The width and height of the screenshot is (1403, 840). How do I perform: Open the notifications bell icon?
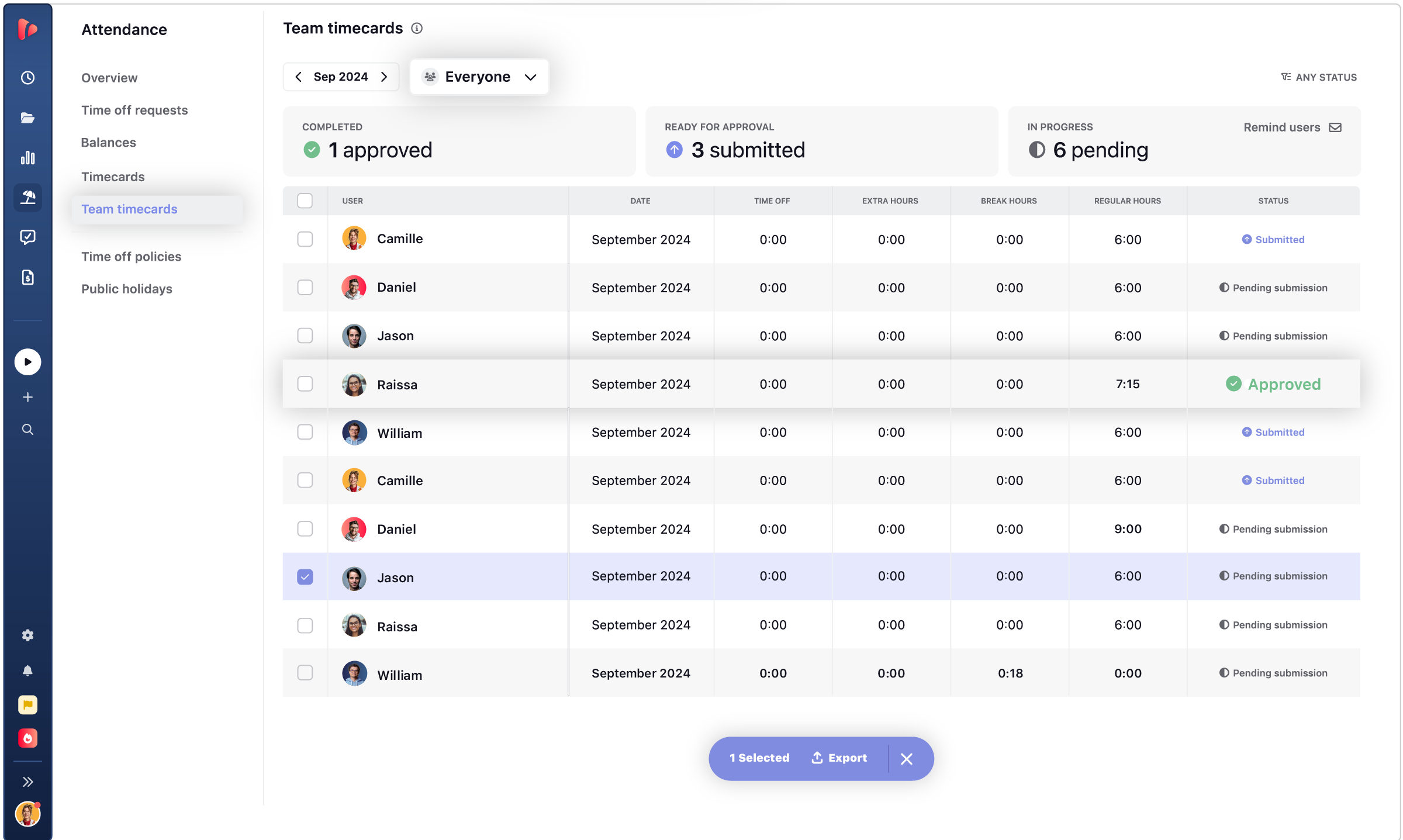click(27, 670)
